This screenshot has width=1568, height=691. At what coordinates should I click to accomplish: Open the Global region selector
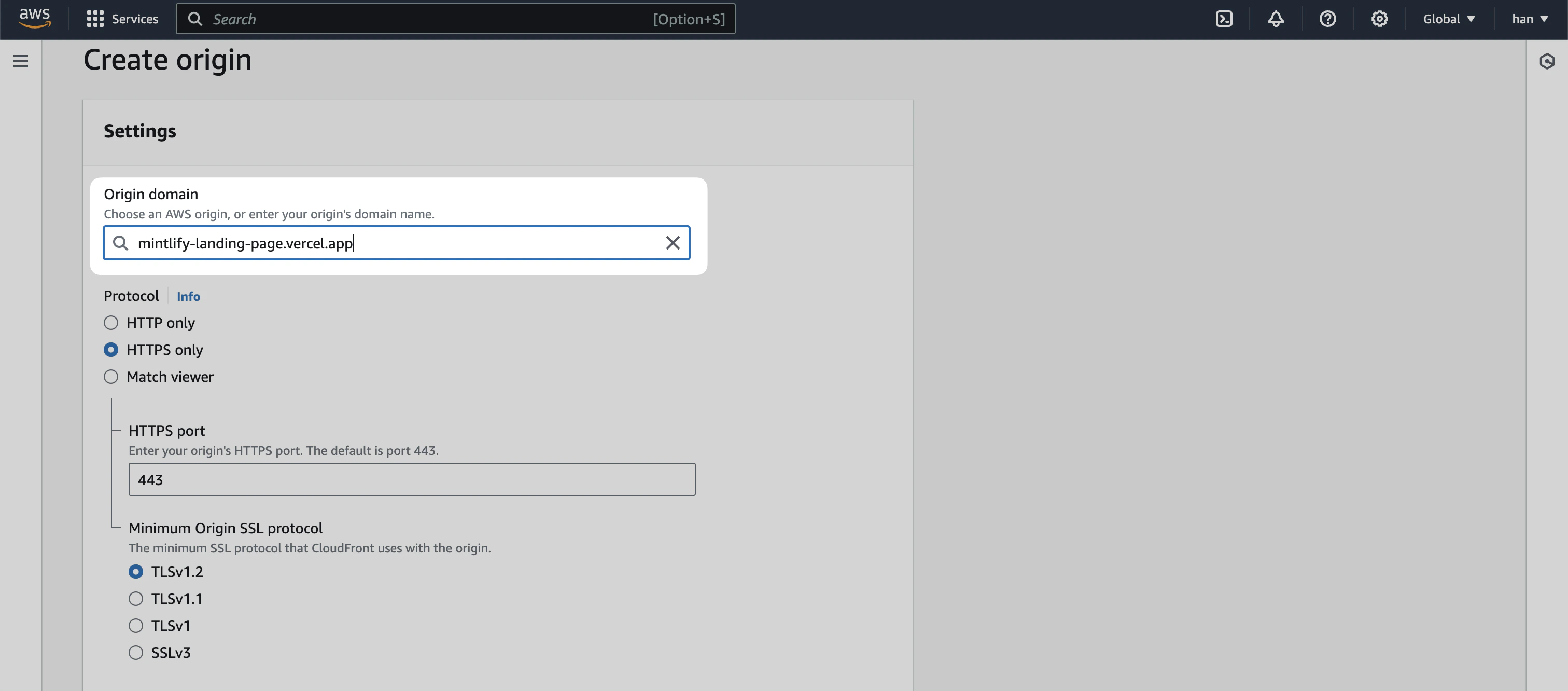point(1449,19)
